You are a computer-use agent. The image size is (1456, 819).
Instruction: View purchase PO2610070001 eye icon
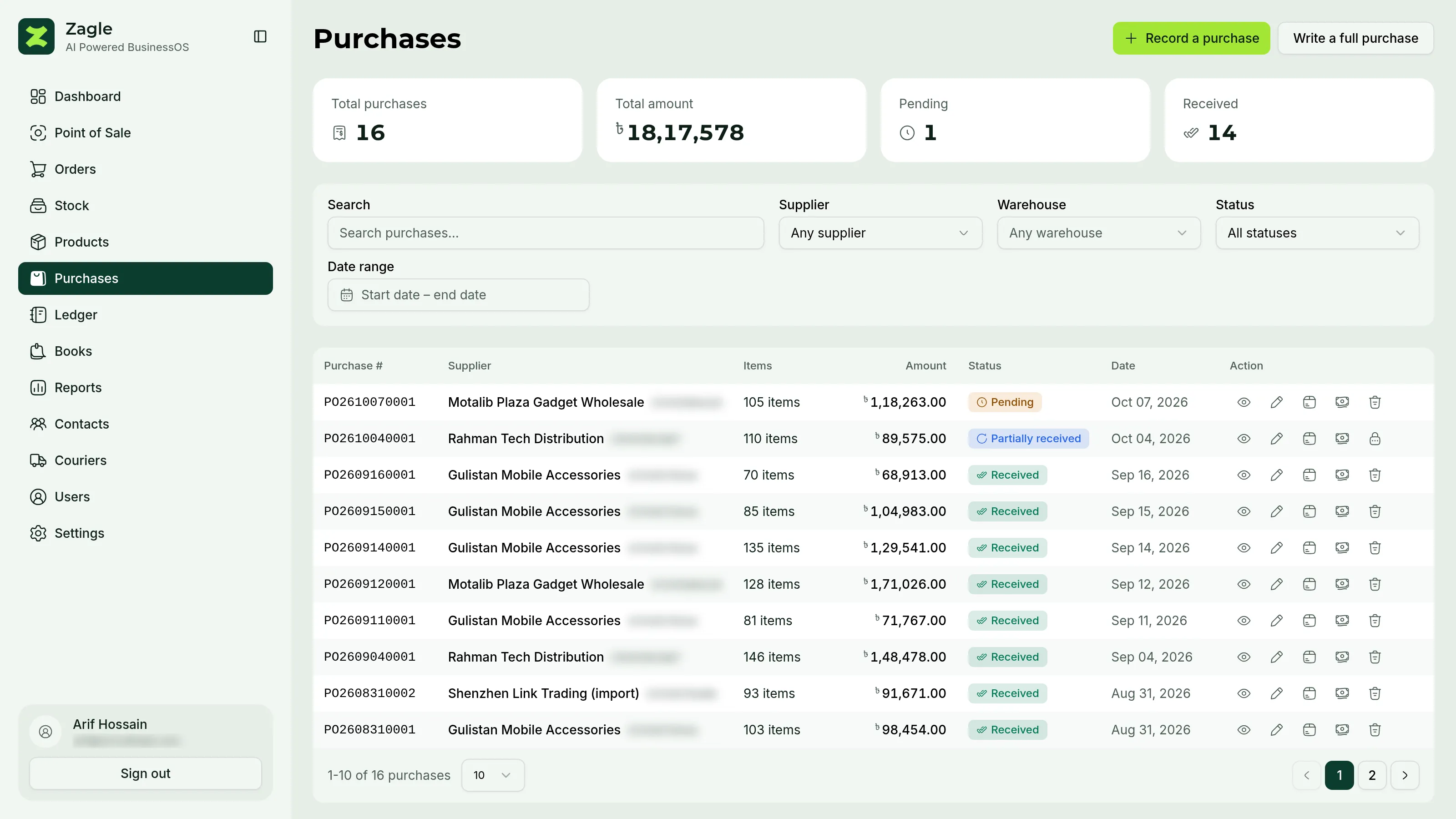tap(1244, 402)
